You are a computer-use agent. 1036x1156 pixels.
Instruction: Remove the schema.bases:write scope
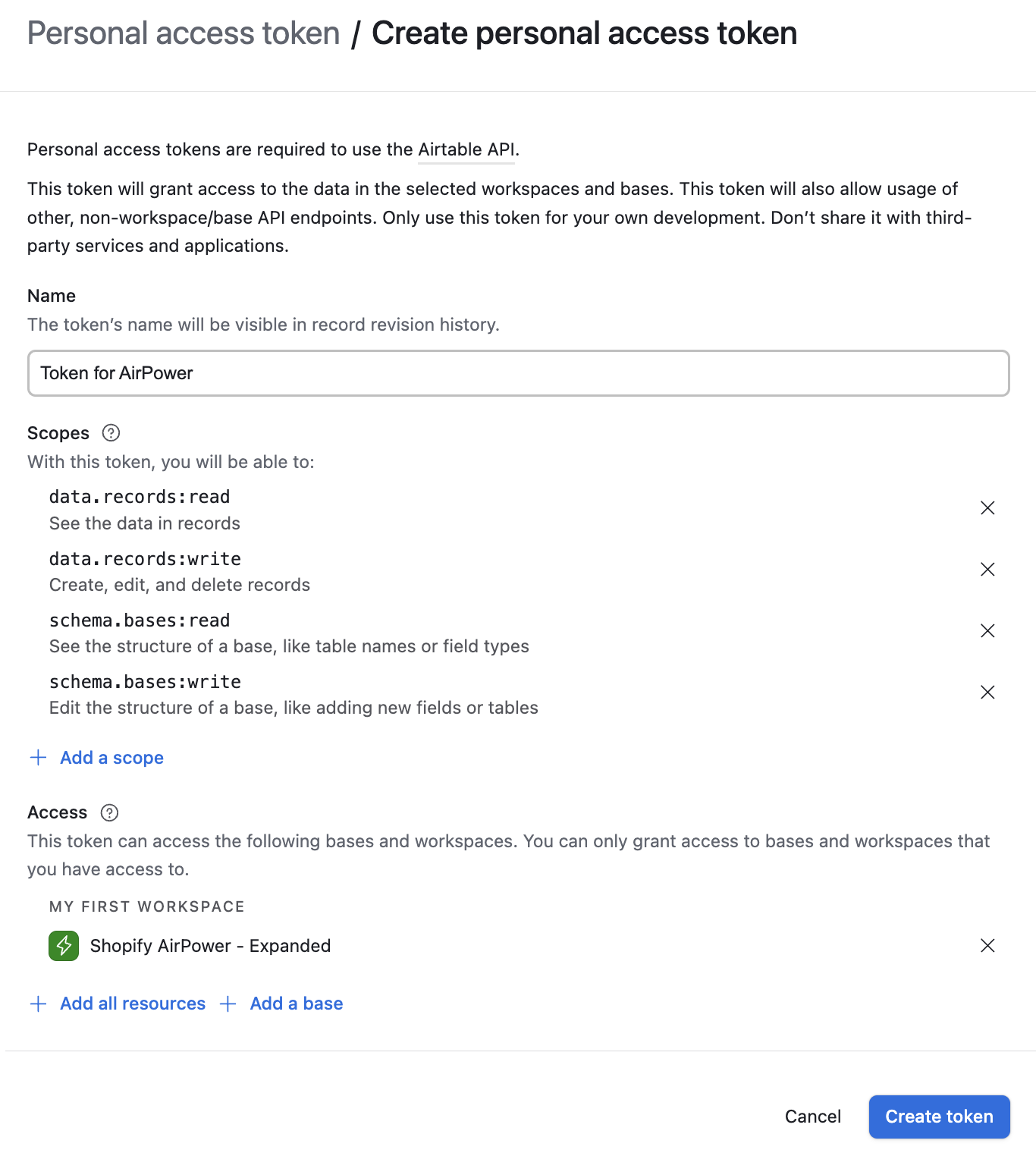tap(987, 693)
